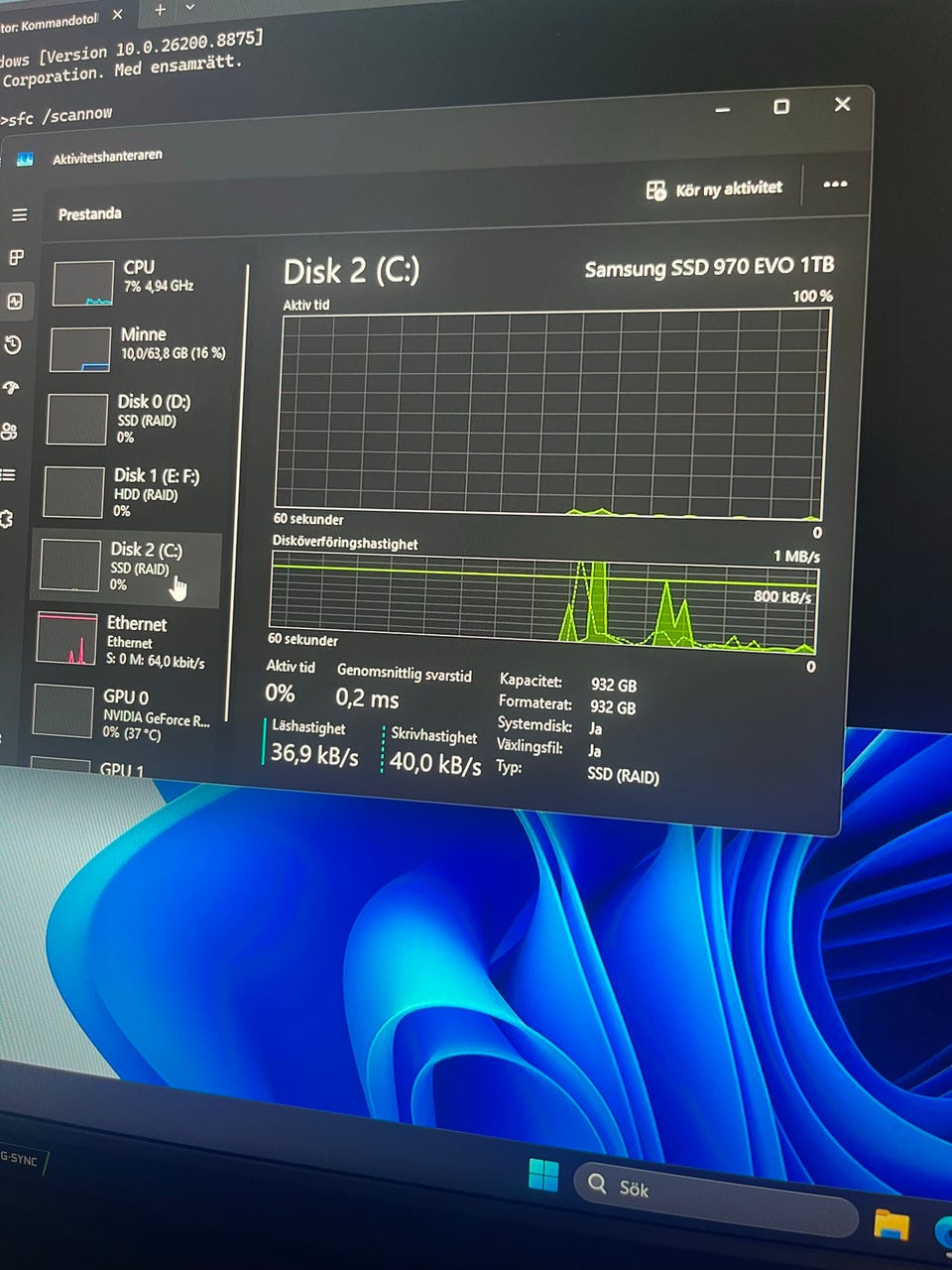Click Kör ny aktivitet button
Screen dimensions: 952x1270
click(x=714, y=189)
